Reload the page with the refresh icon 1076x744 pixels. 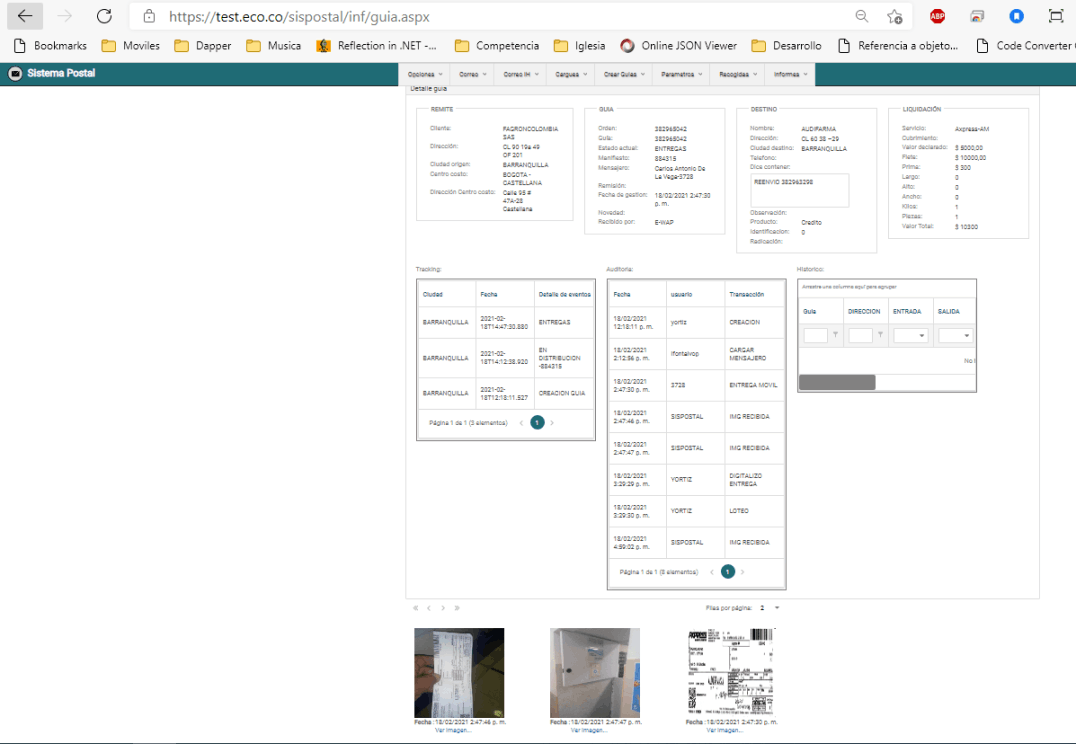(x=104, y=16)
